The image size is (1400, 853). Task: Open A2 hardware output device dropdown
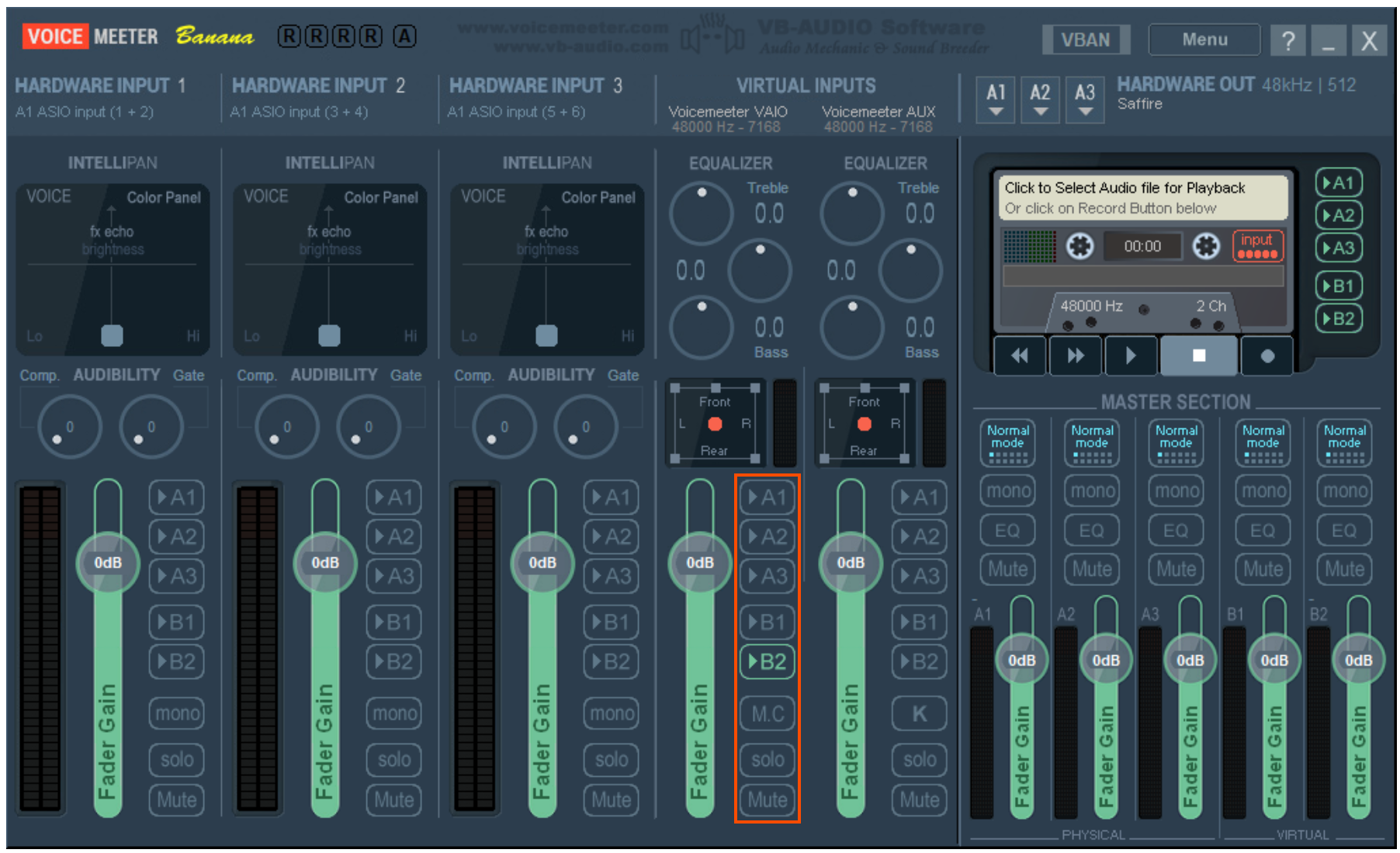point(1040,100)
